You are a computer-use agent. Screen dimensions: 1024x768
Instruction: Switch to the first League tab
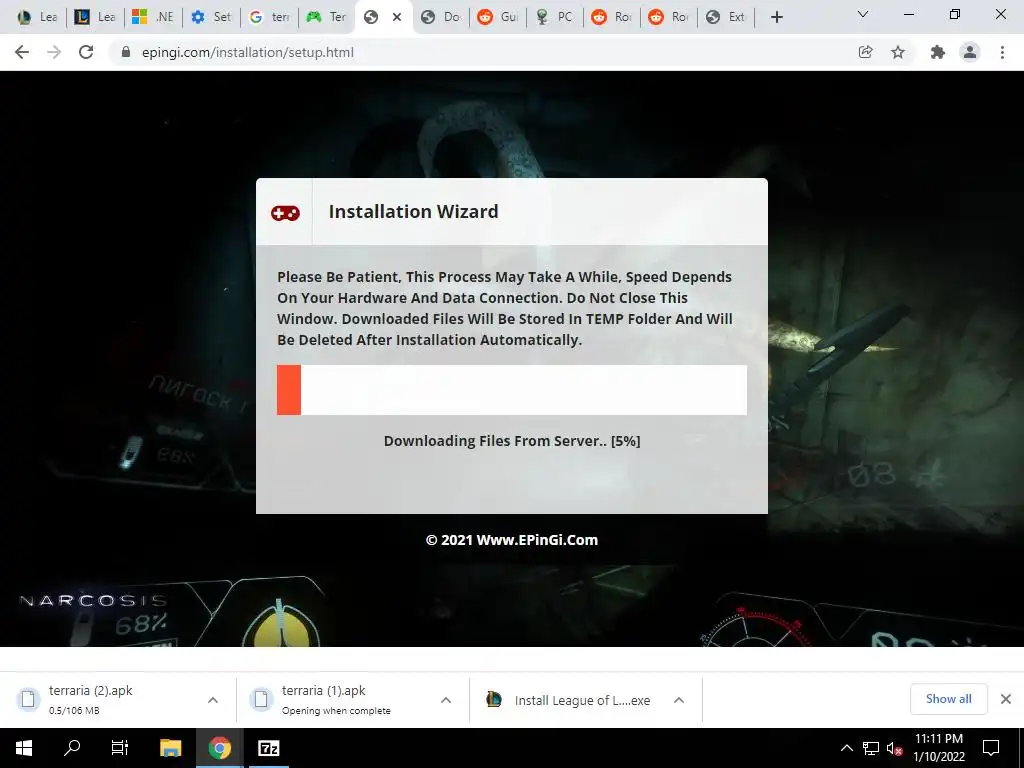tap(37, 17)
